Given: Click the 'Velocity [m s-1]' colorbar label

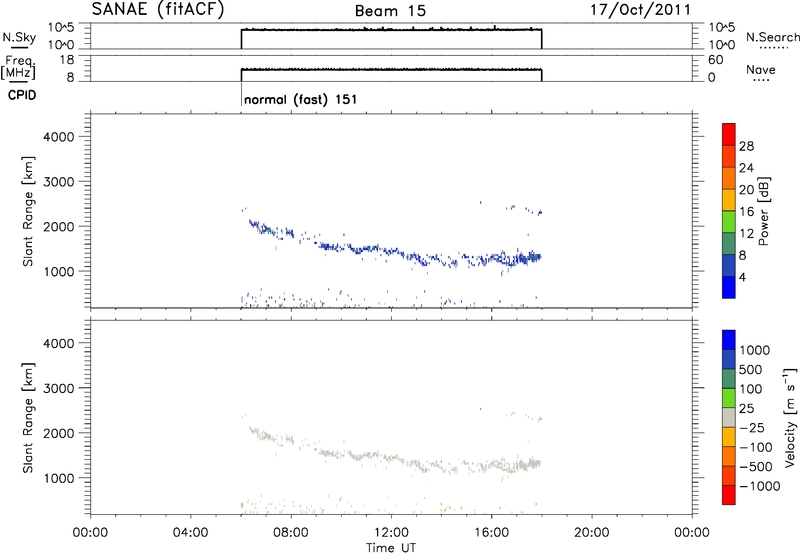Looking at the screenshot, I should point(790,417).
